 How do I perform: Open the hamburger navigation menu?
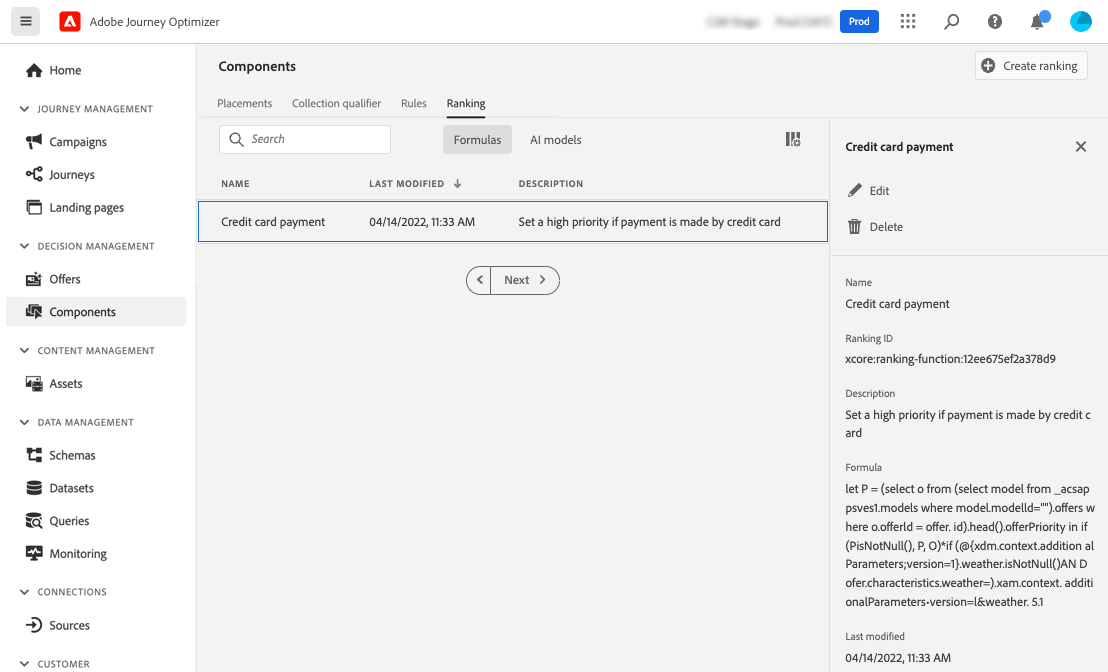(x=26, y=21)
